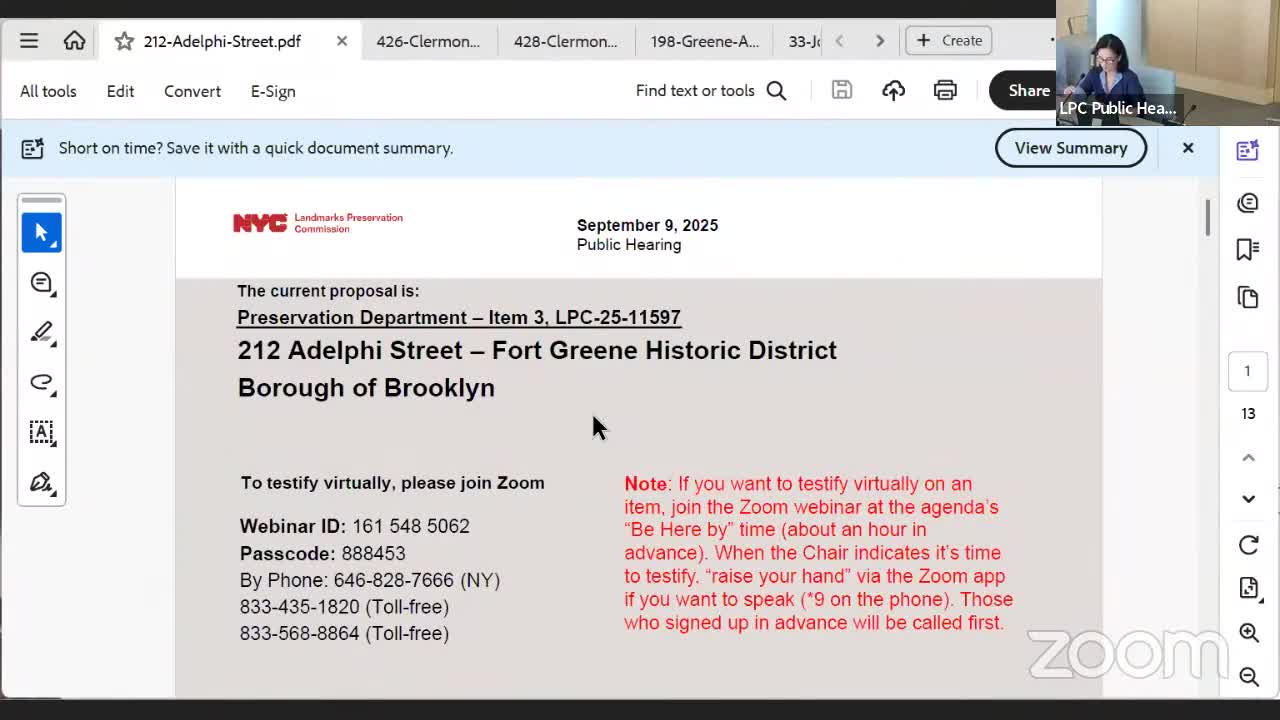1280x720 pixels.
Task: Print the document
Action: pyautogui.click(x=945, y=91)
